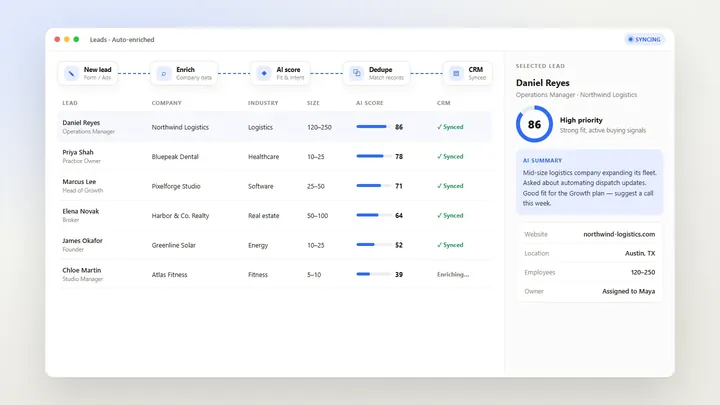Click the 50–100 size cell
Viewport: 720px width, 405px height.
[317, 215]
